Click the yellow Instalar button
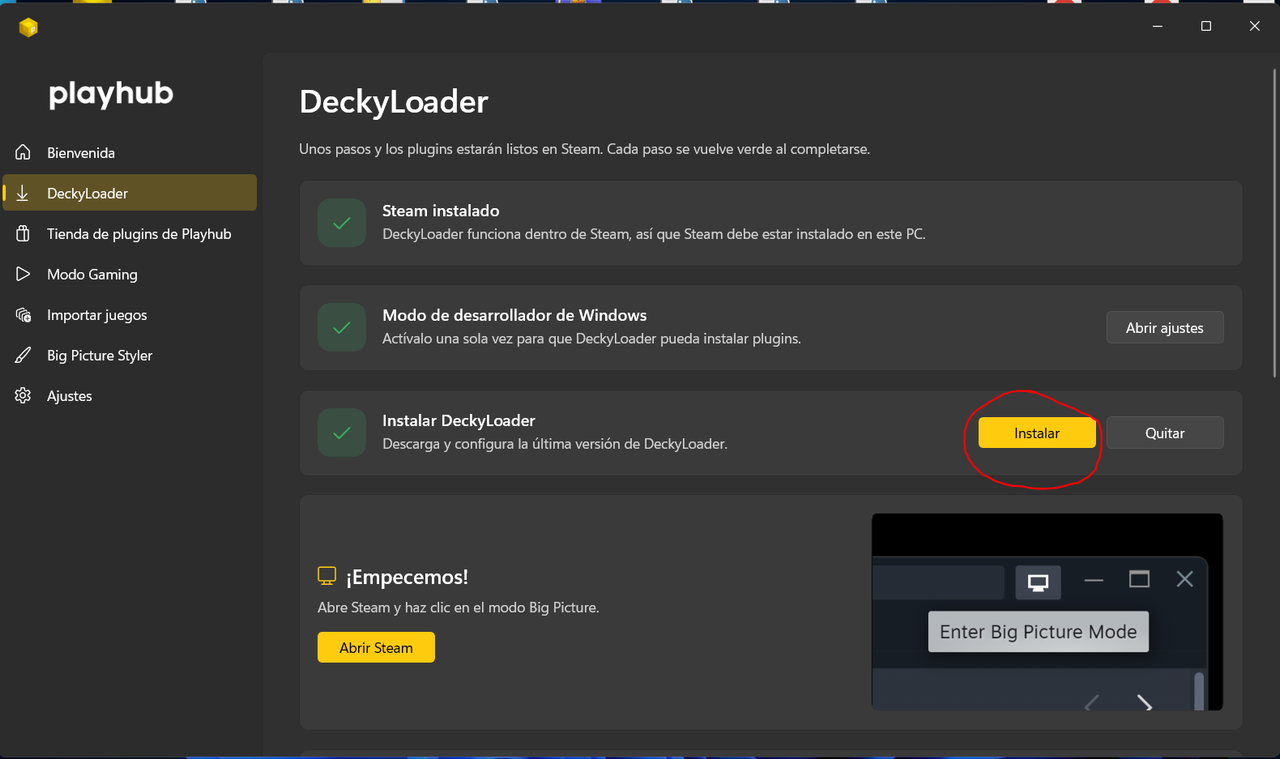The height and width of the screenshot is (759, 1280). click(1037, 433)
